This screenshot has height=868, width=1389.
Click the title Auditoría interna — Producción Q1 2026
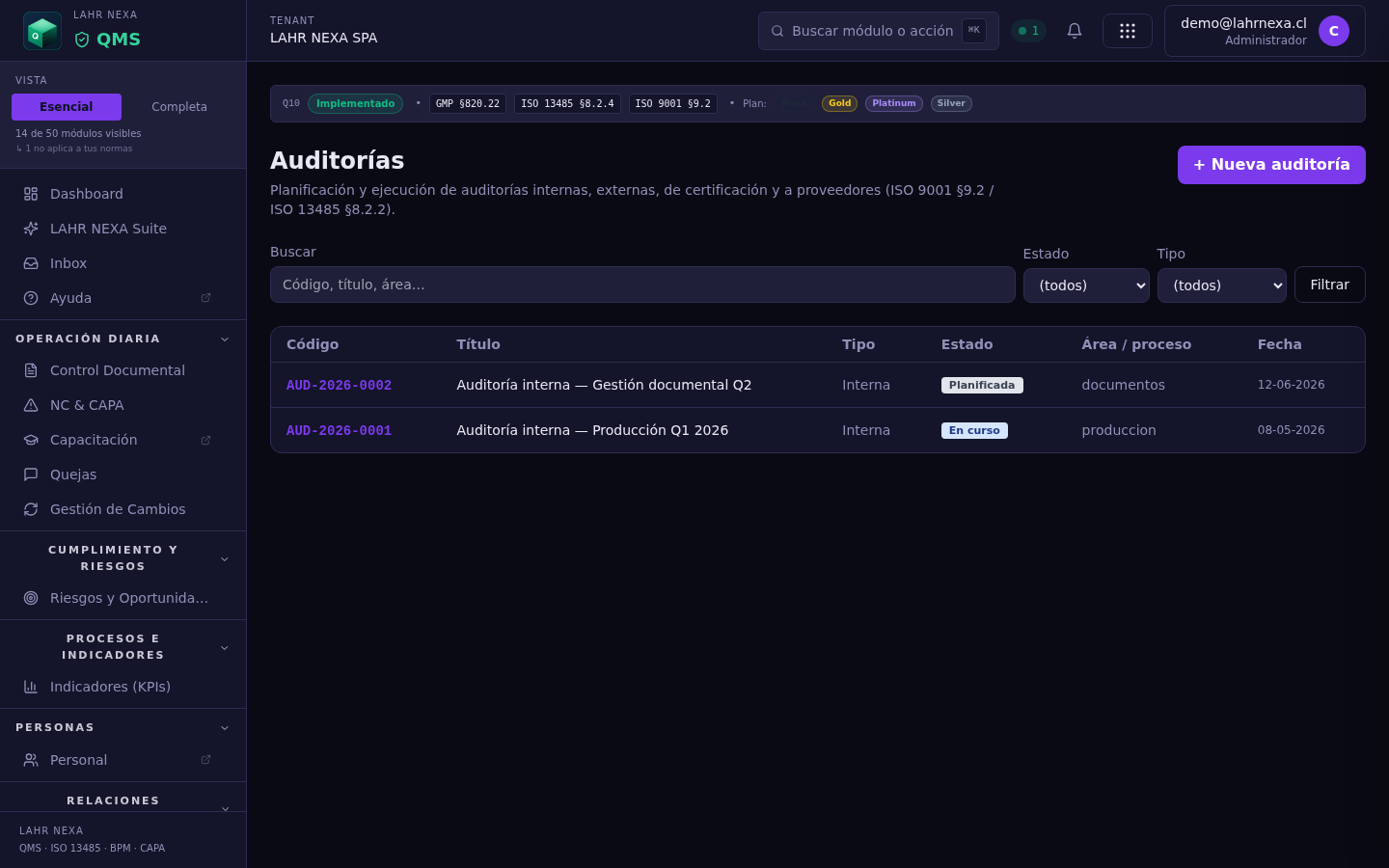pos(592,430)
